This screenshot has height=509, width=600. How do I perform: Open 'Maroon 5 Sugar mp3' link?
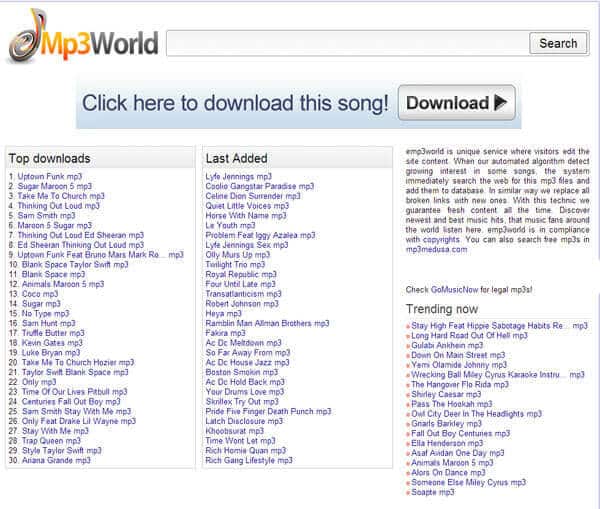(x=55, y=225)
